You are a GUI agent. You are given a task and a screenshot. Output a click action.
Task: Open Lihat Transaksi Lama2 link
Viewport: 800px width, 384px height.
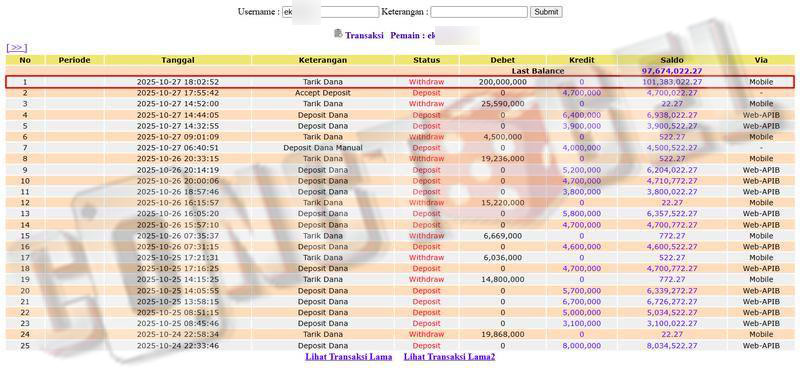coord(449,357)
